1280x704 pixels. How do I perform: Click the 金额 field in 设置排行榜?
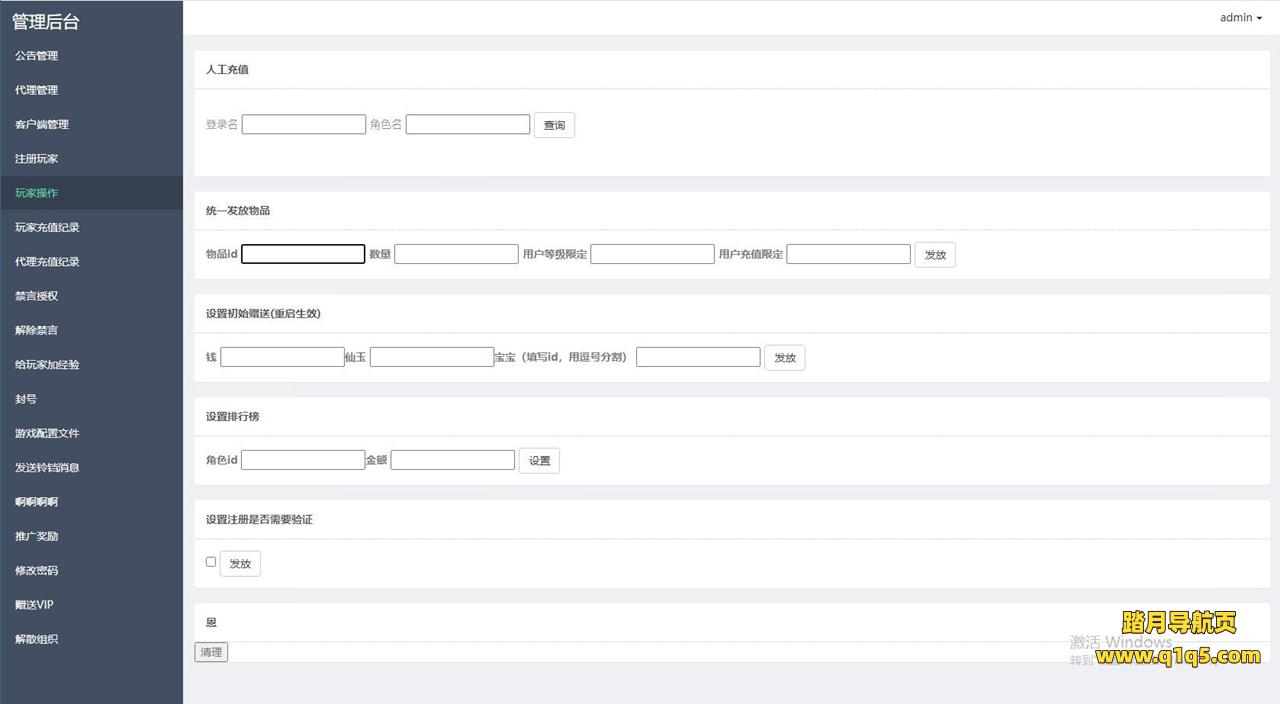coord(453,460)
